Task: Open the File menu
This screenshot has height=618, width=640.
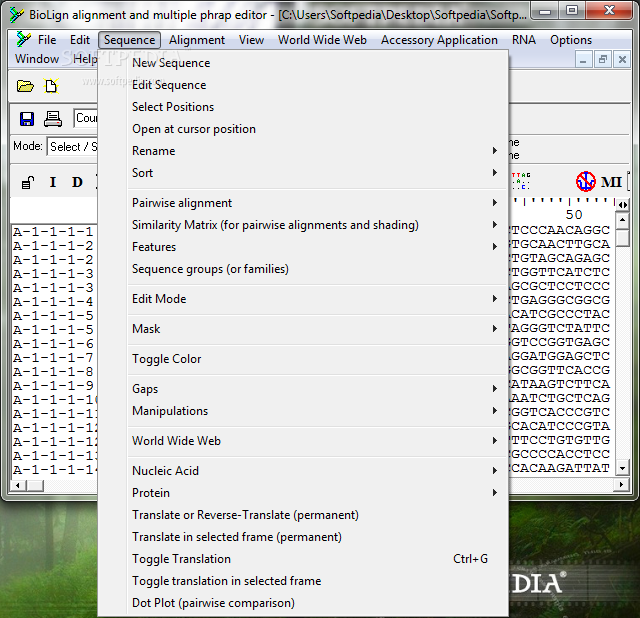Action: [47, 40]
